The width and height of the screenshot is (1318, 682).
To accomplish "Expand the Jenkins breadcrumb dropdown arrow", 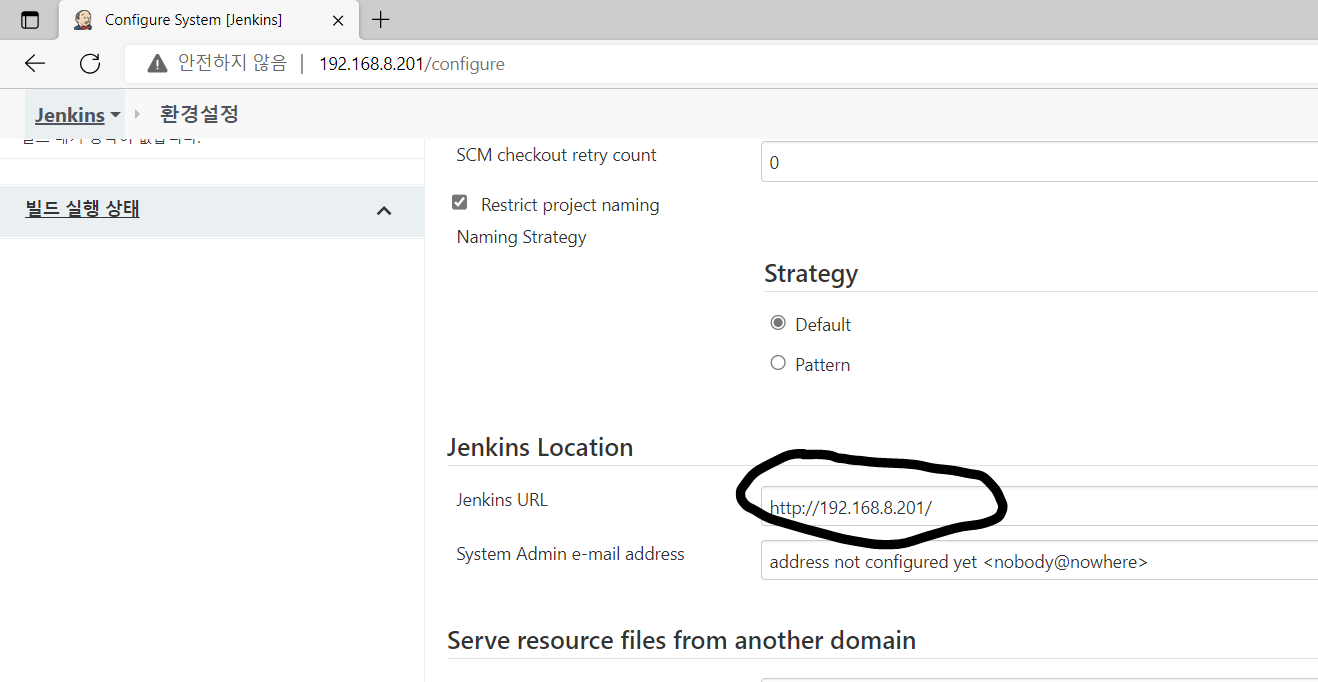I will coord(115,115).
